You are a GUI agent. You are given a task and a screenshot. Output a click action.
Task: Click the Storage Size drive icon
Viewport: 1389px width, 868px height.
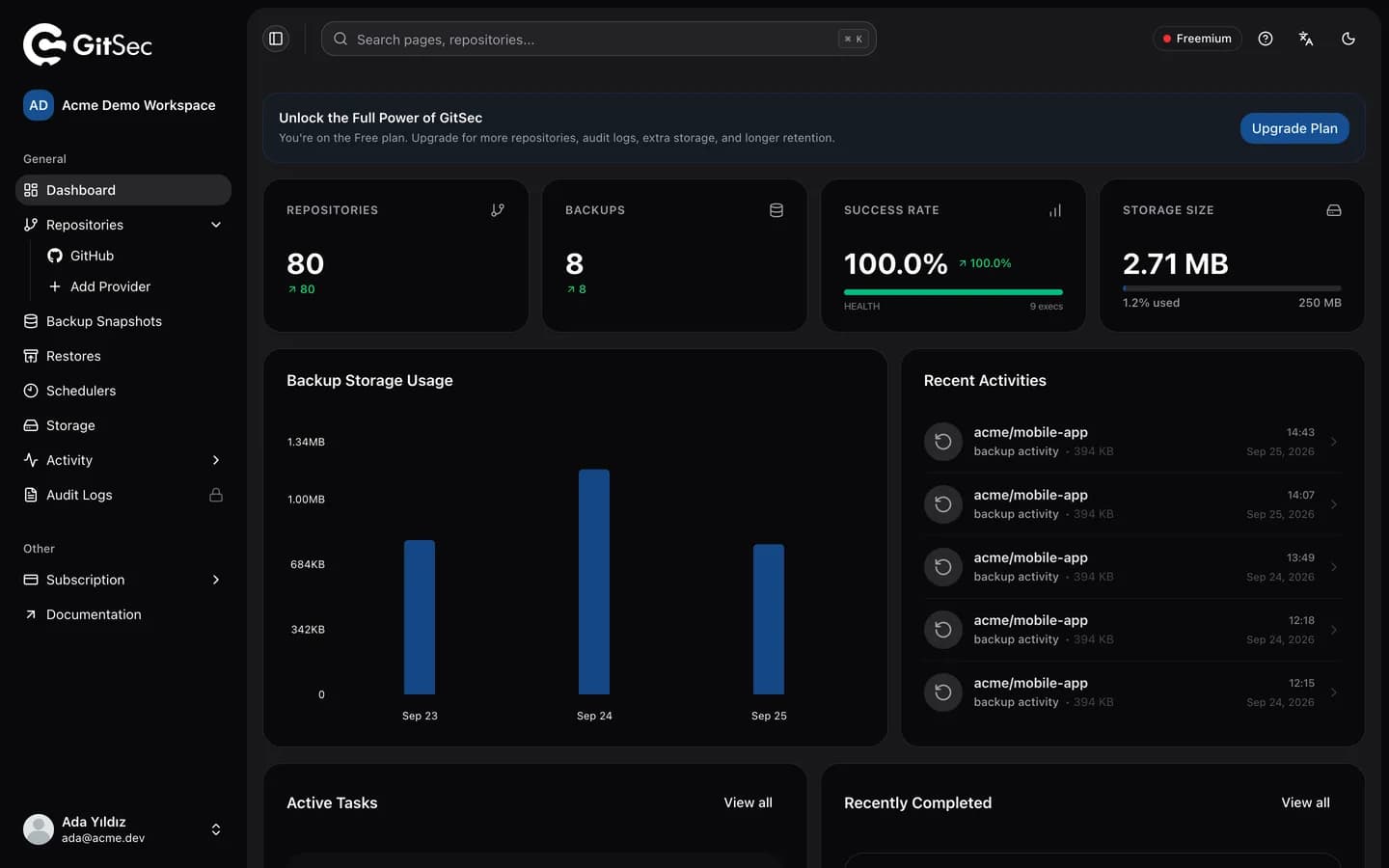coord(1334,210)
